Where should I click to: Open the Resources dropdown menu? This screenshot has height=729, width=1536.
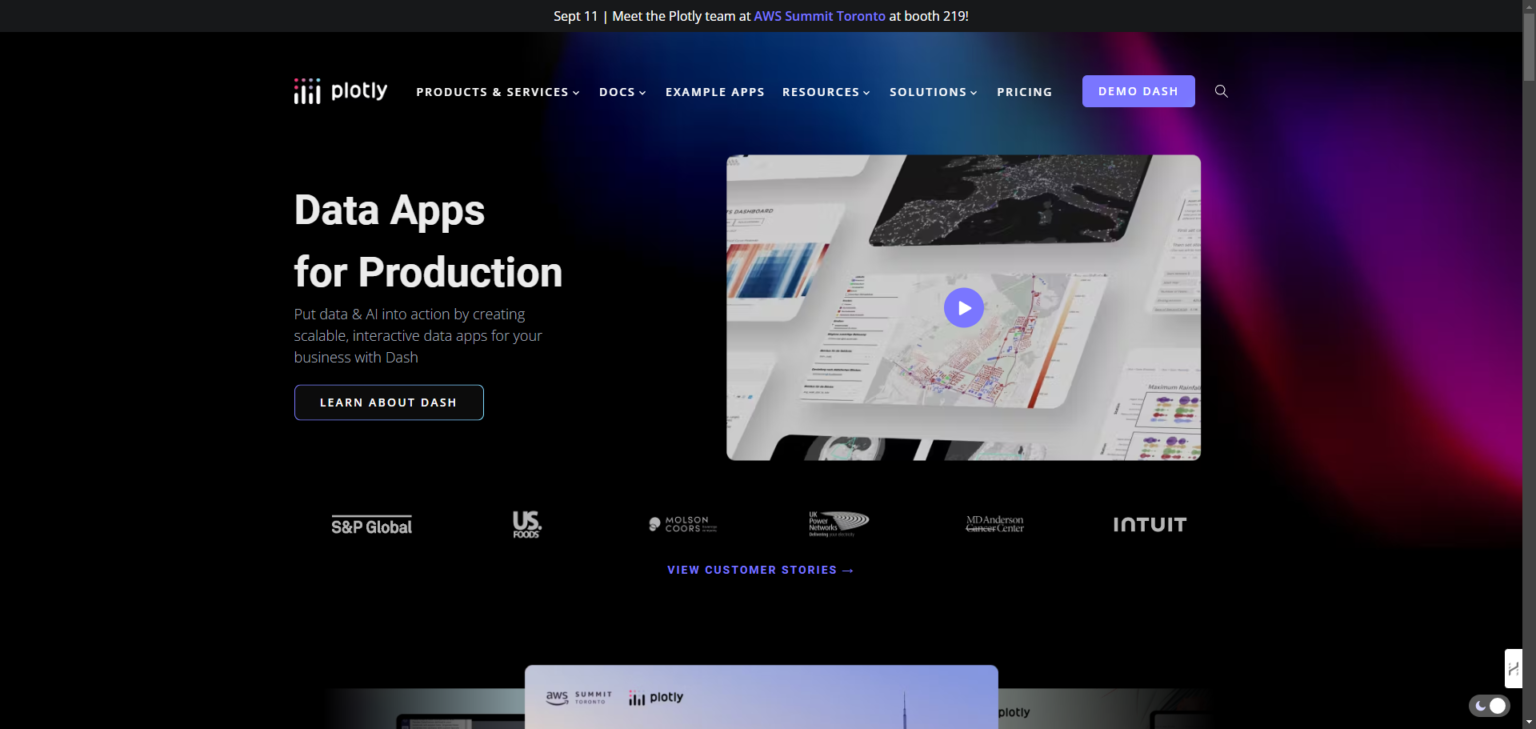[x=825, y=92]
